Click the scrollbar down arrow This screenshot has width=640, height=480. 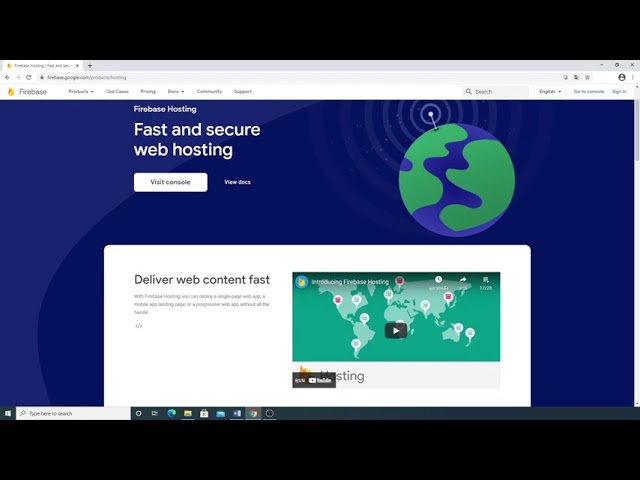point(637,404)
